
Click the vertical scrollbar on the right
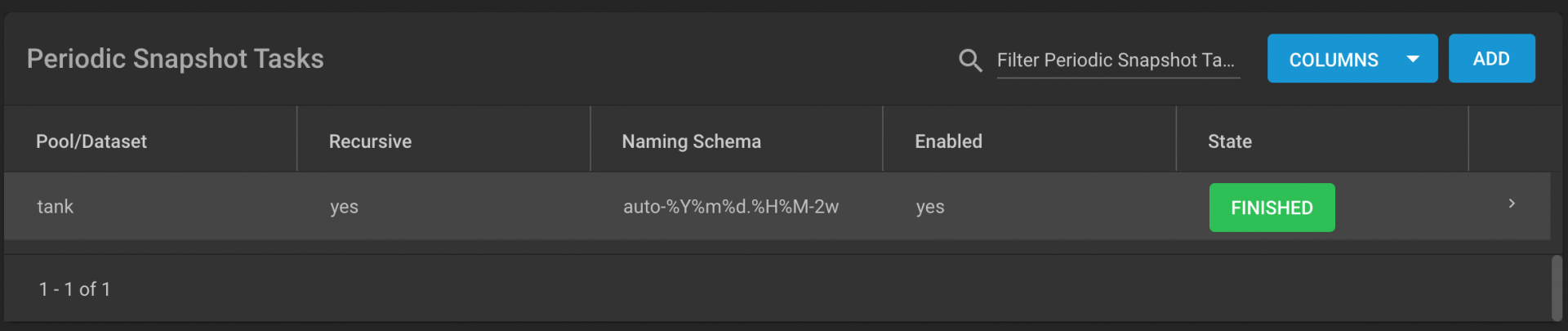[1557, 288]
